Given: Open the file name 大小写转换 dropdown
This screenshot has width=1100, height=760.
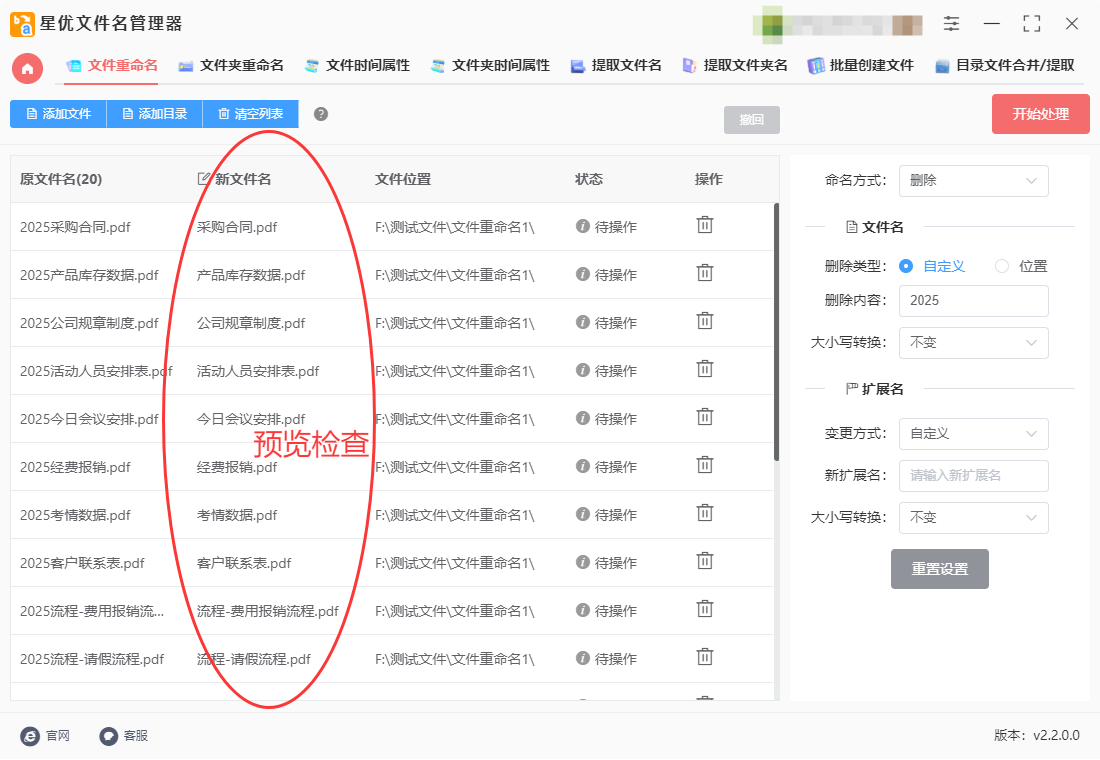Looking at the screenshot, I should [973, 343].
